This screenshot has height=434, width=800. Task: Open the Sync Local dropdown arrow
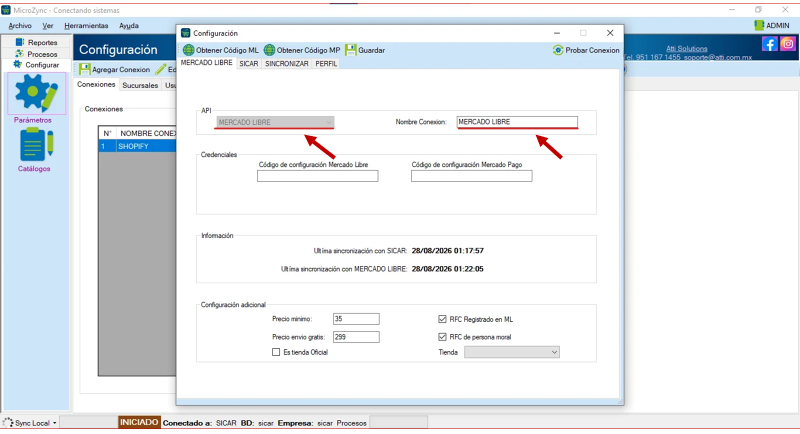55,423
